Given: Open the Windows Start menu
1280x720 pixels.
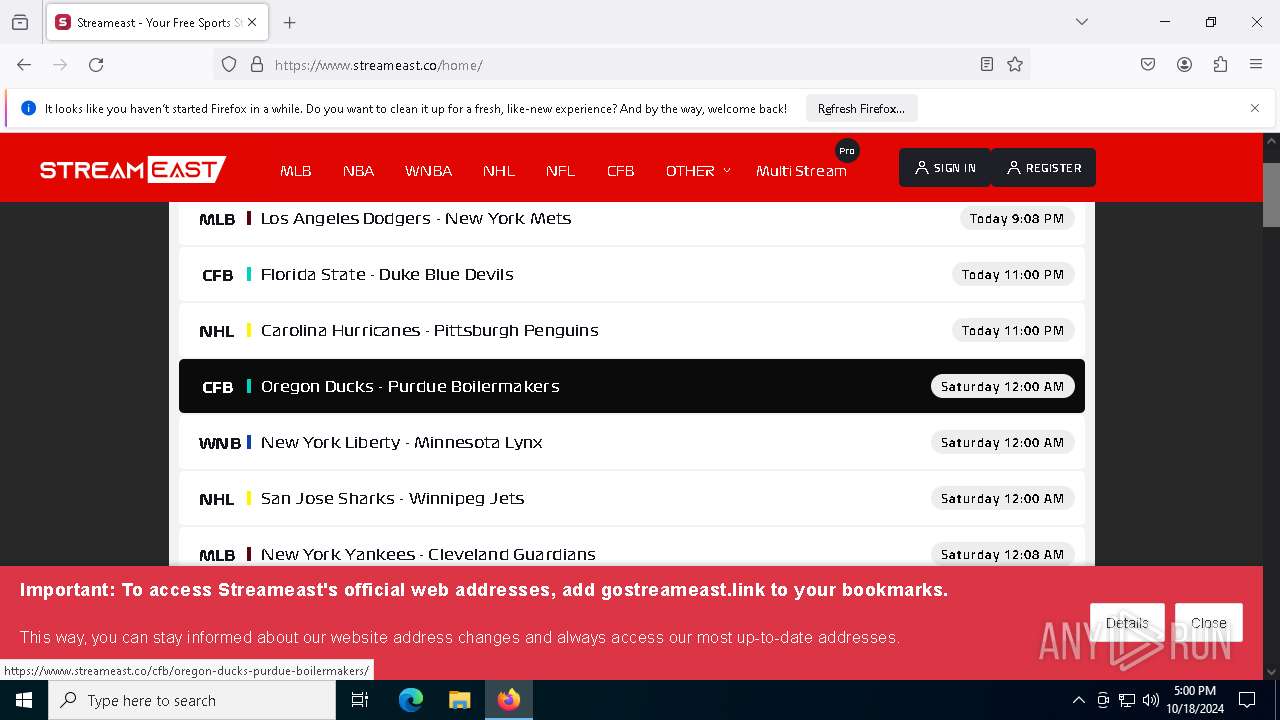Looking at the screenshot, I should (24, 700).
